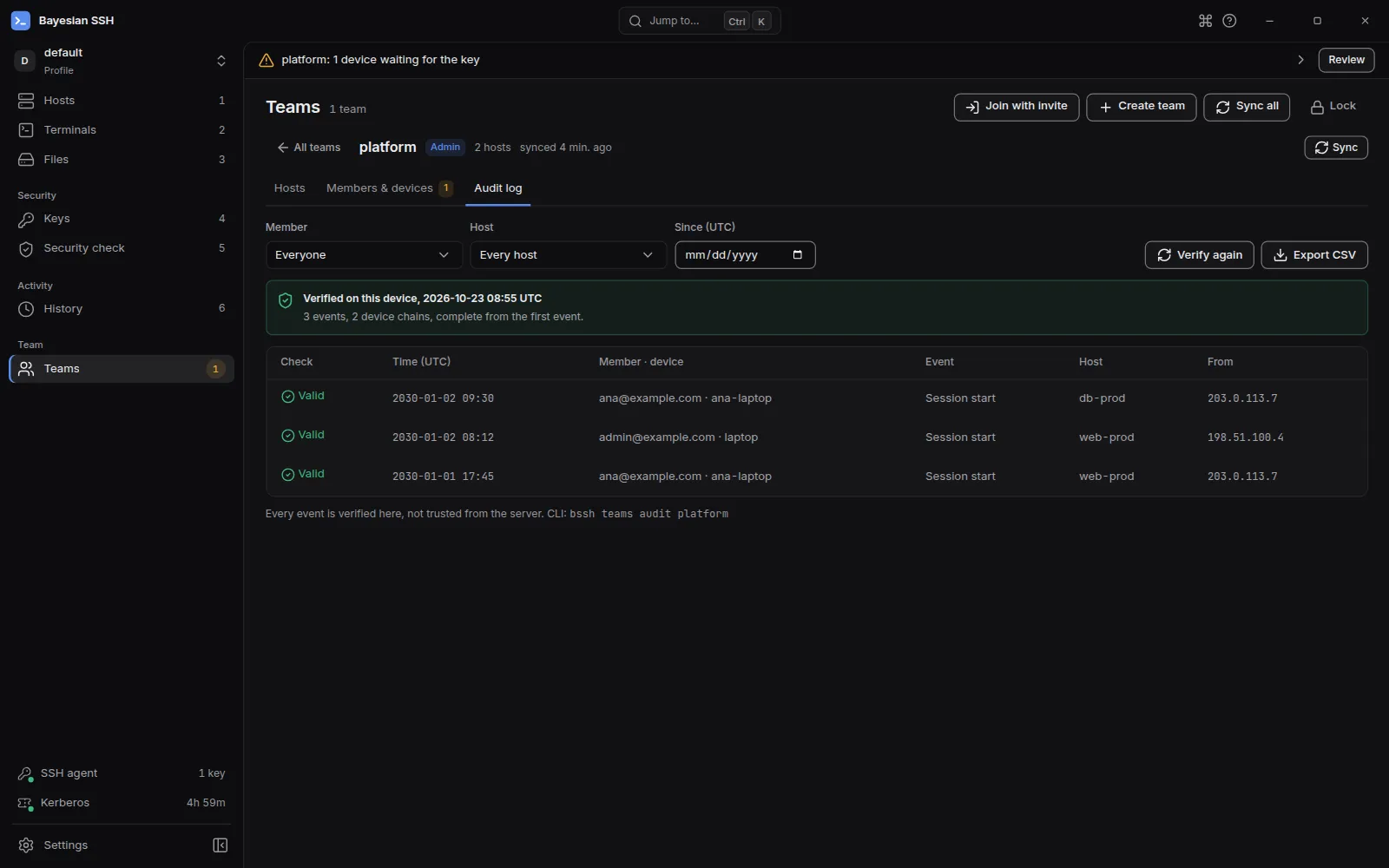Select Teams in the sidebar
The image size is (1389, 868).
(x=122, y=369)
